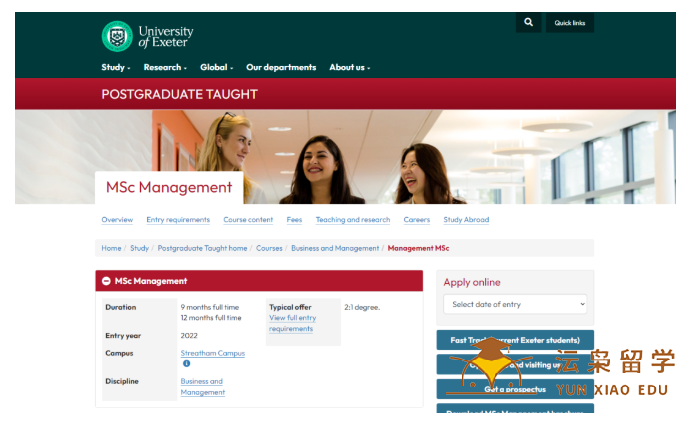Expand the About us menu
Screen dimensions: 691x426
click(x=349, y=67)
